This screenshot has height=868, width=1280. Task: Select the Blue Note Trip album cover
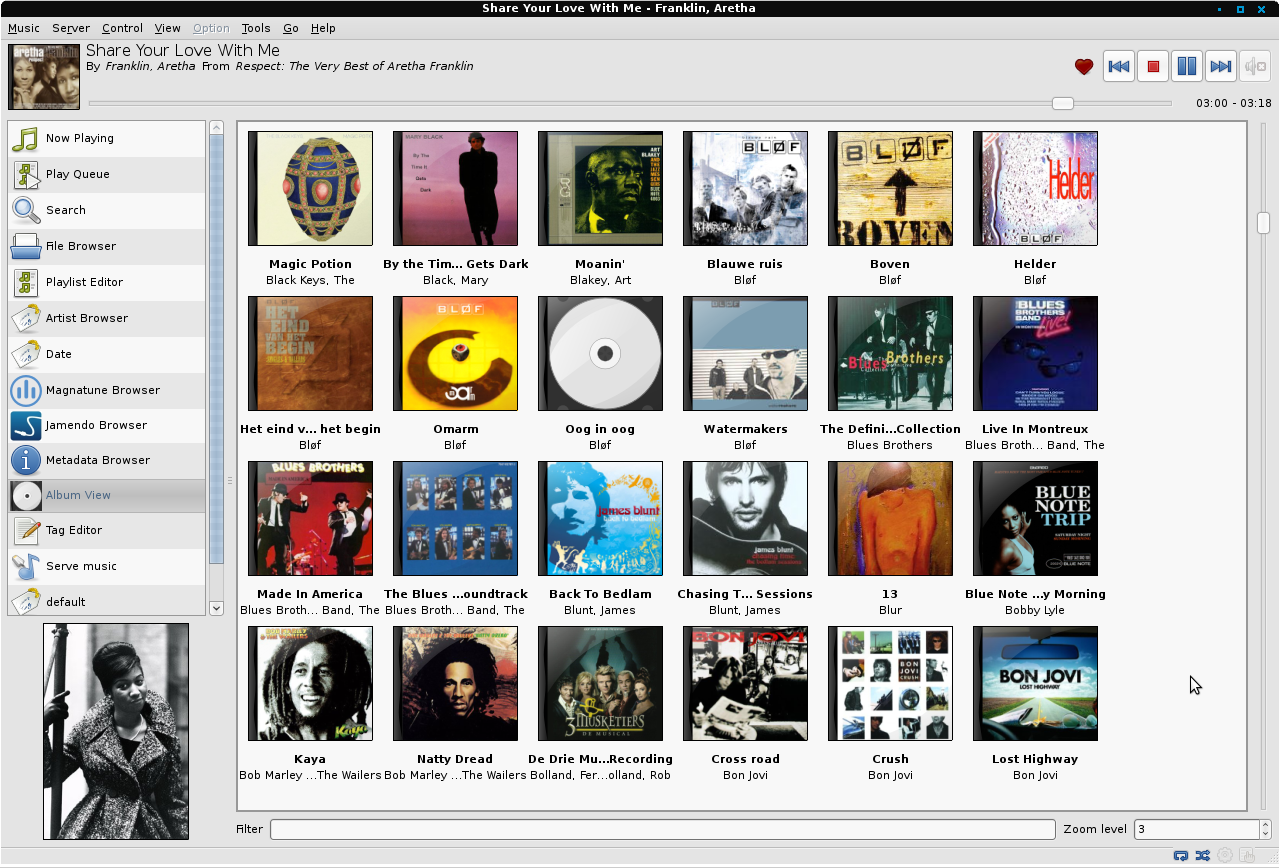point(1035,518)
